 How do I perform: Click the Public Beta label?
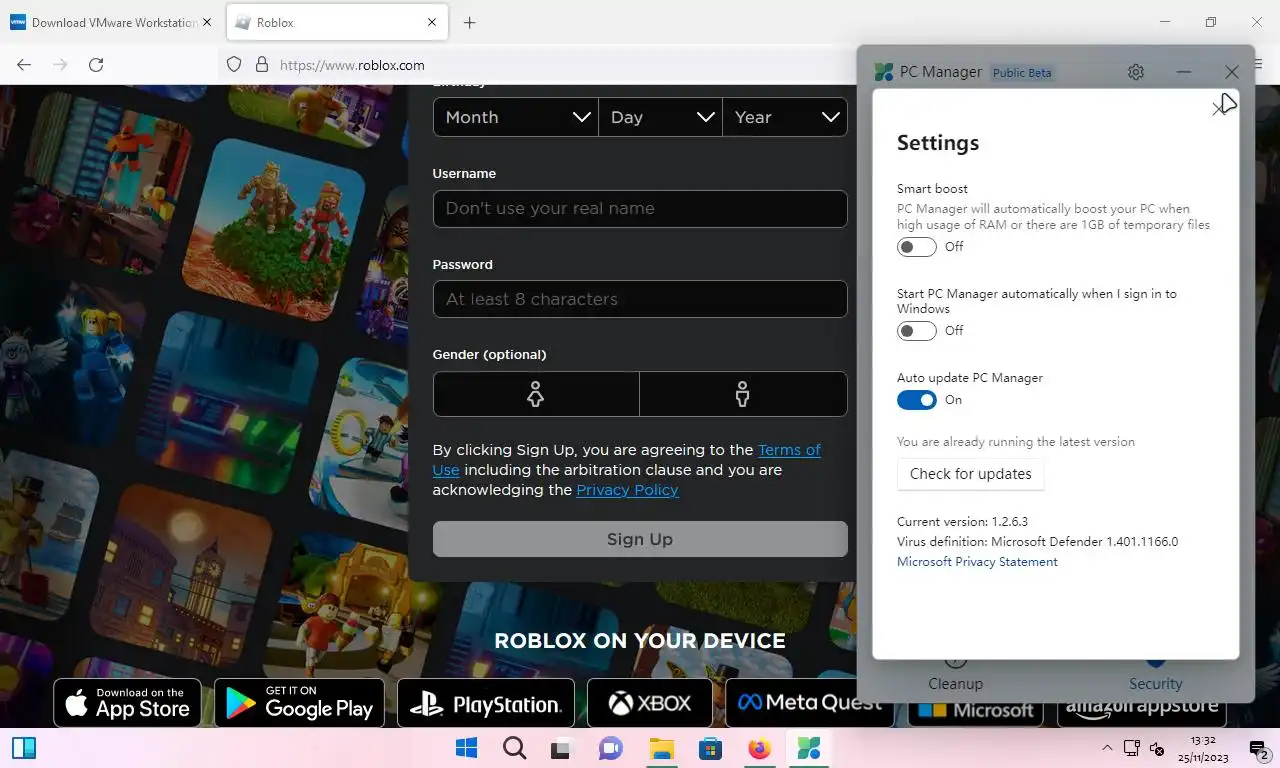[1021, 72]
